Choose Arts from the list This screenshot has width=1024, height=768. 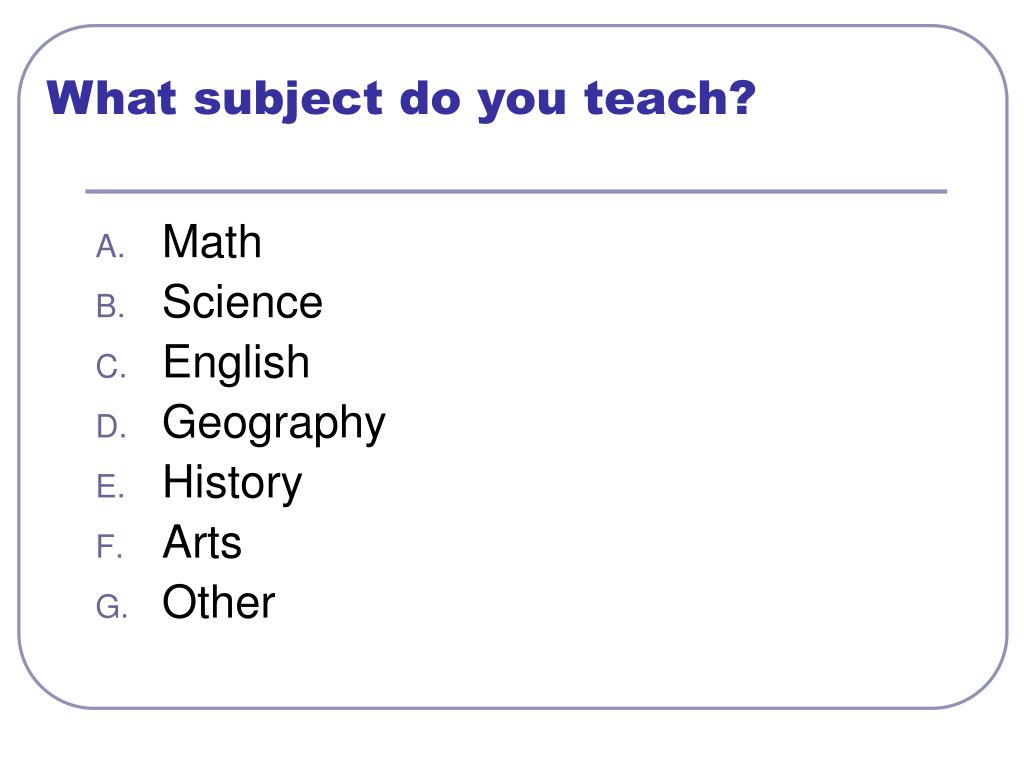[202, 542]
